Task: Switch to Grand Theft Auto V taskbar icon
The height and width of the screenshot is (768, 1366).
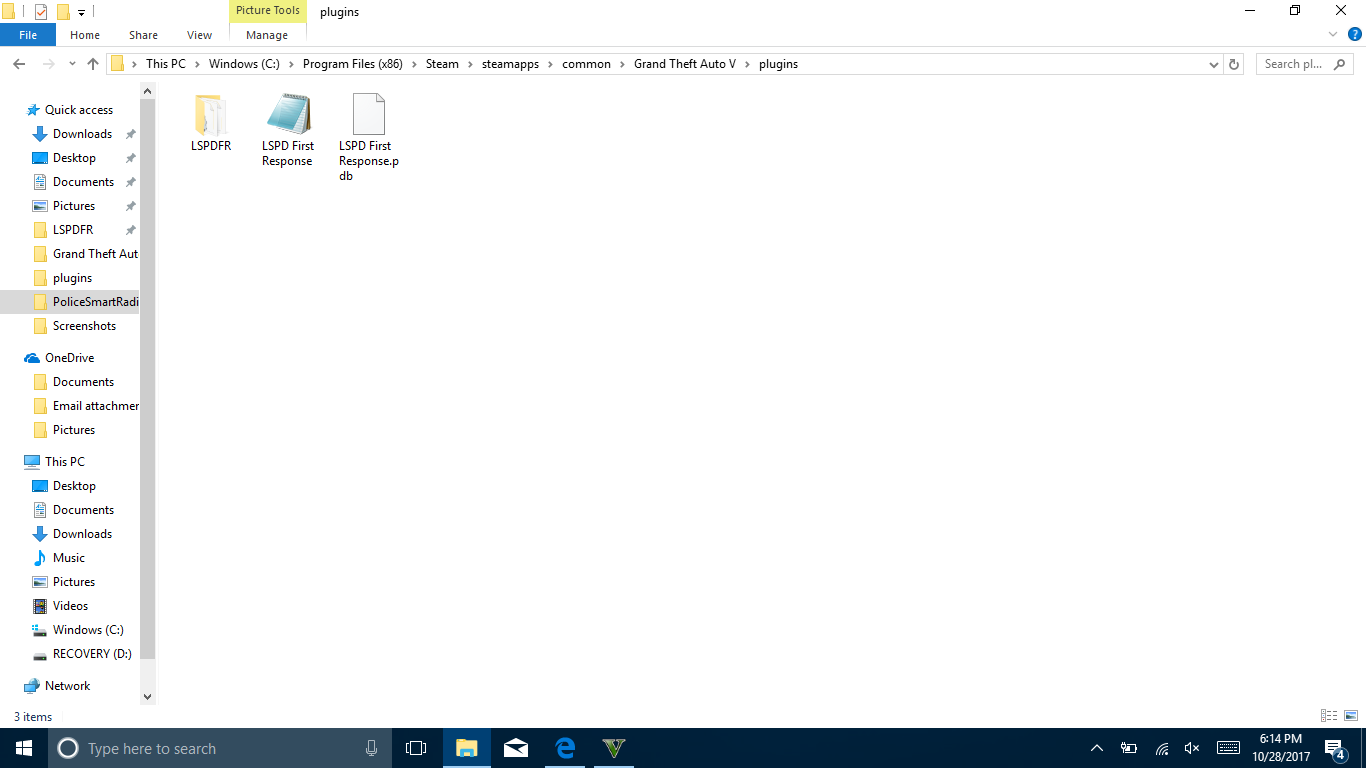Action: (x=614, y=748)
